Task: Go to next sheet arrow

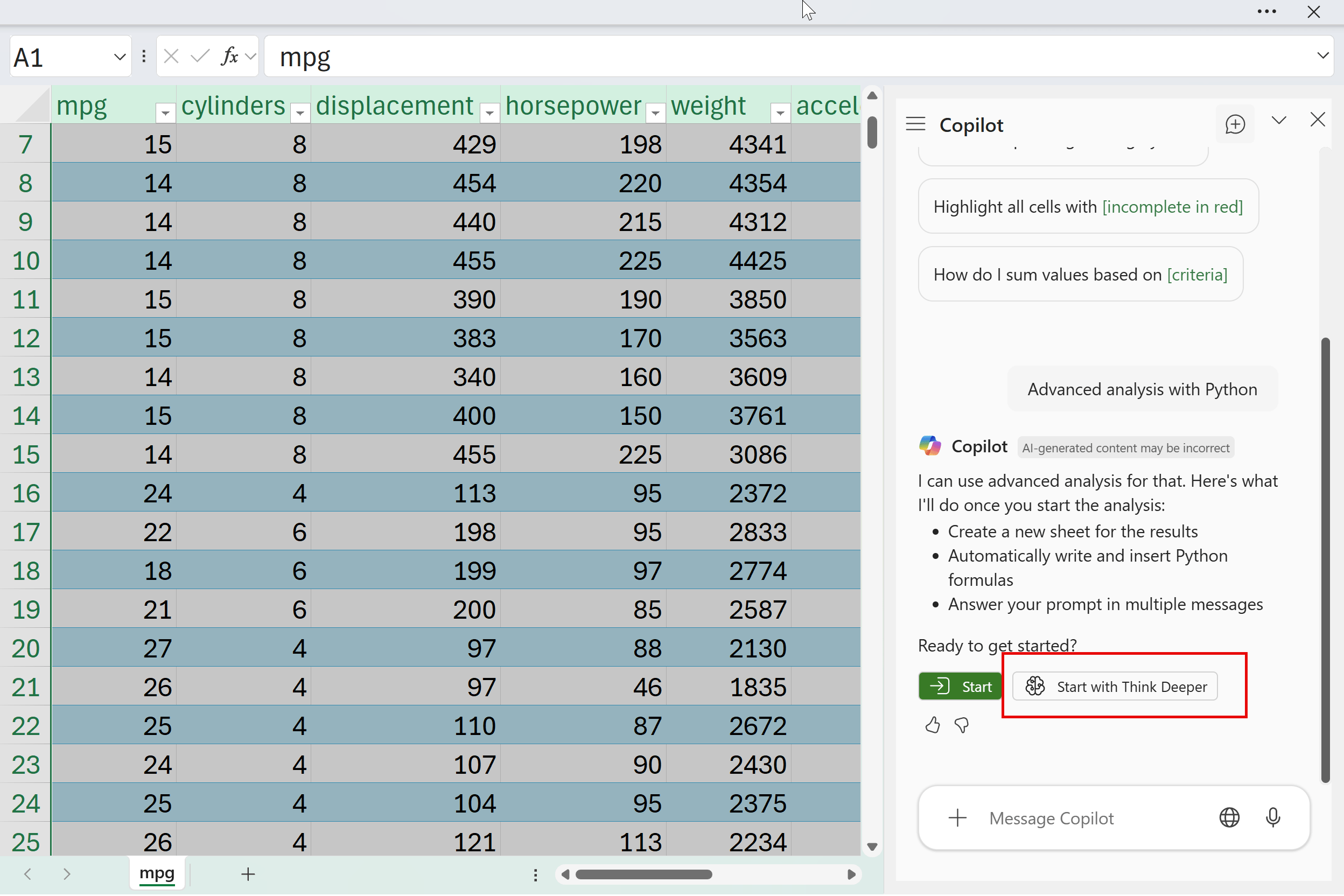Action: [x=67, y=874]
